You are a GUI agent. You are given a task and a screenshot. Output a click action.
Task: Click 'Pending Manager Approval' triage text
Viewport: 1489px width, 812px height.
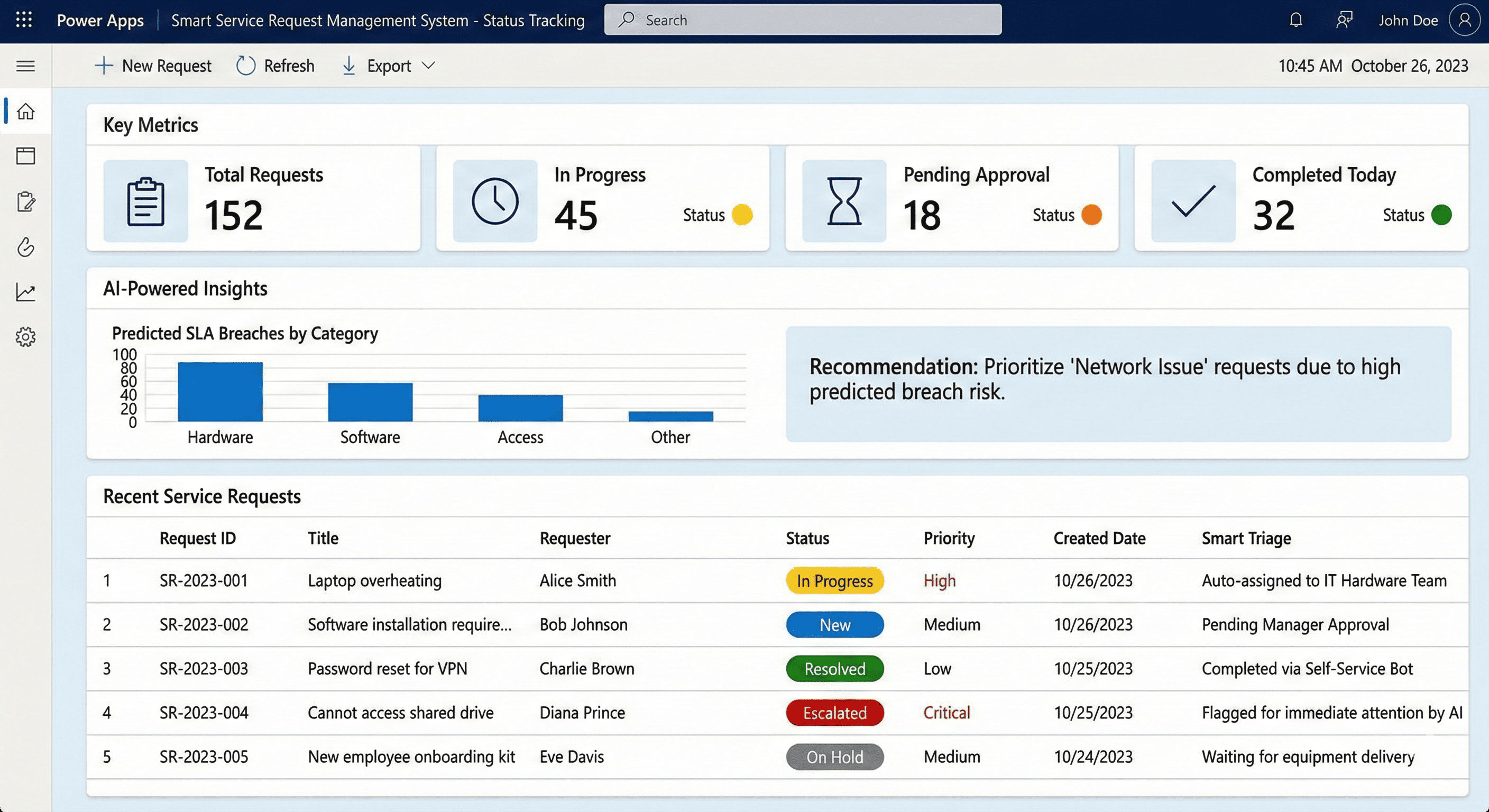1295,624
